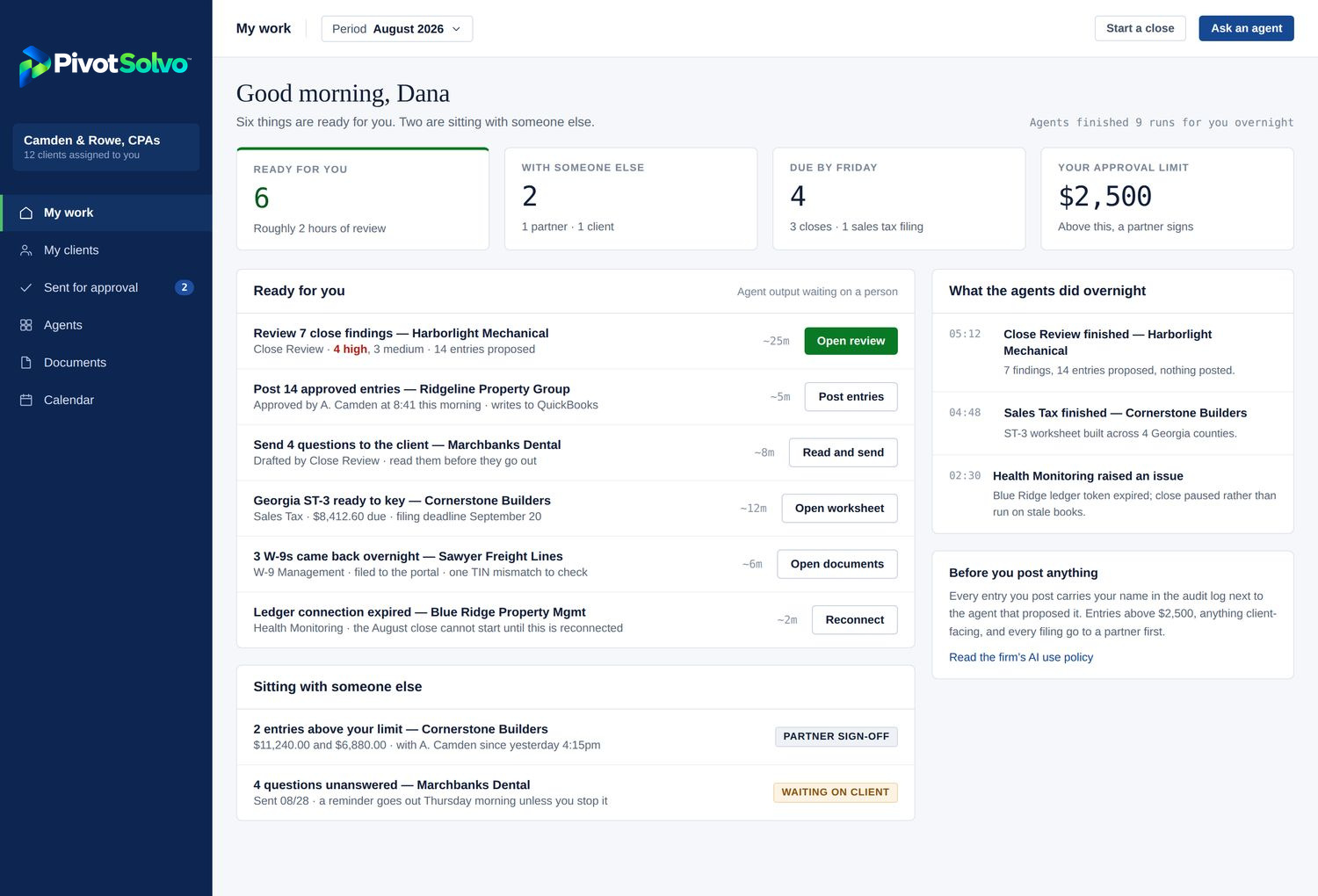Image resolution: width=1318 pixels, height=896 pixels.
Task: Select the Ready for you summary card
Action: 363,199
